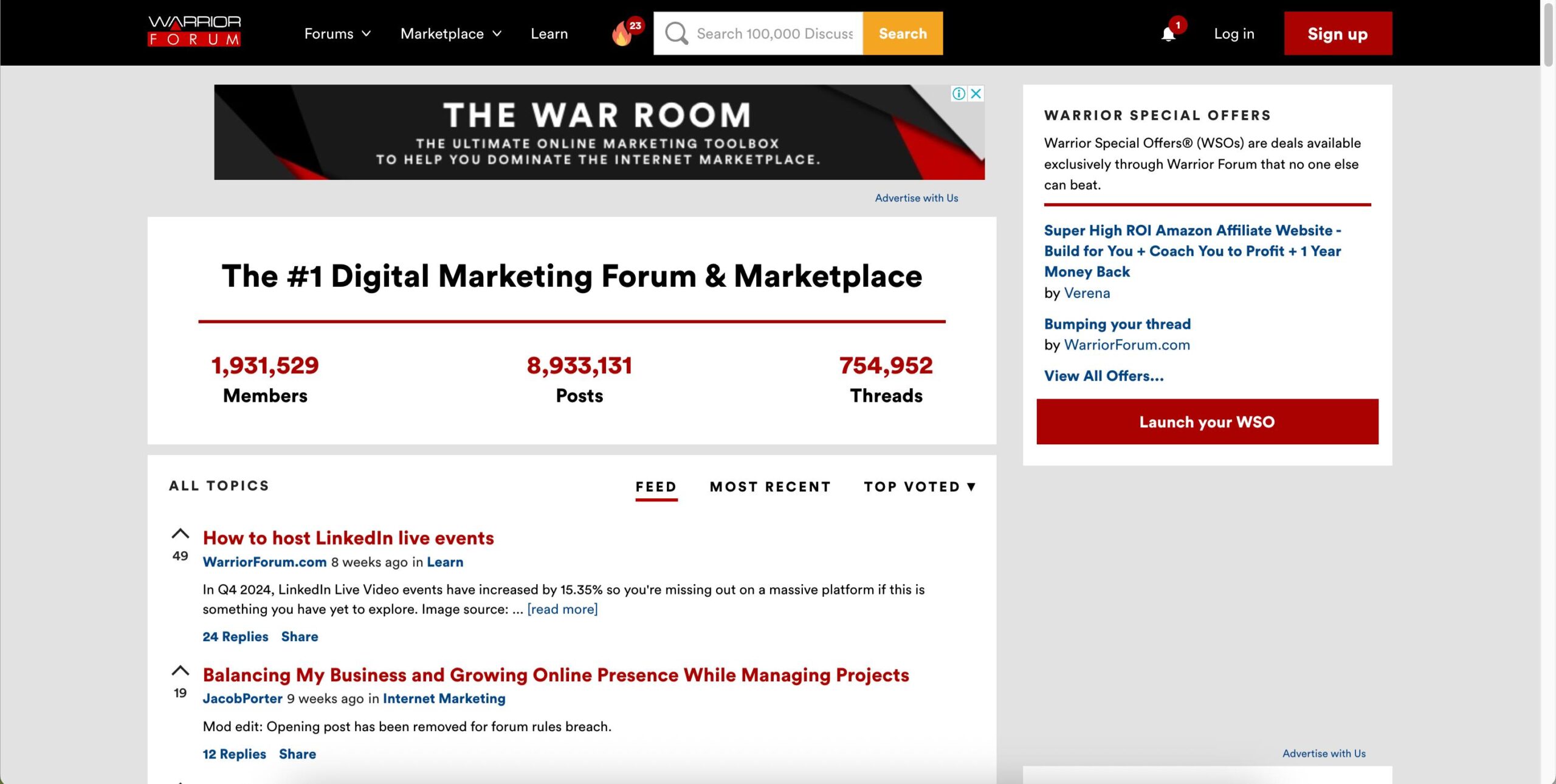Switch to the Feed tab
Viewport: 1556px width, 784px height.
pyautogui.click(x=656, y=487)
